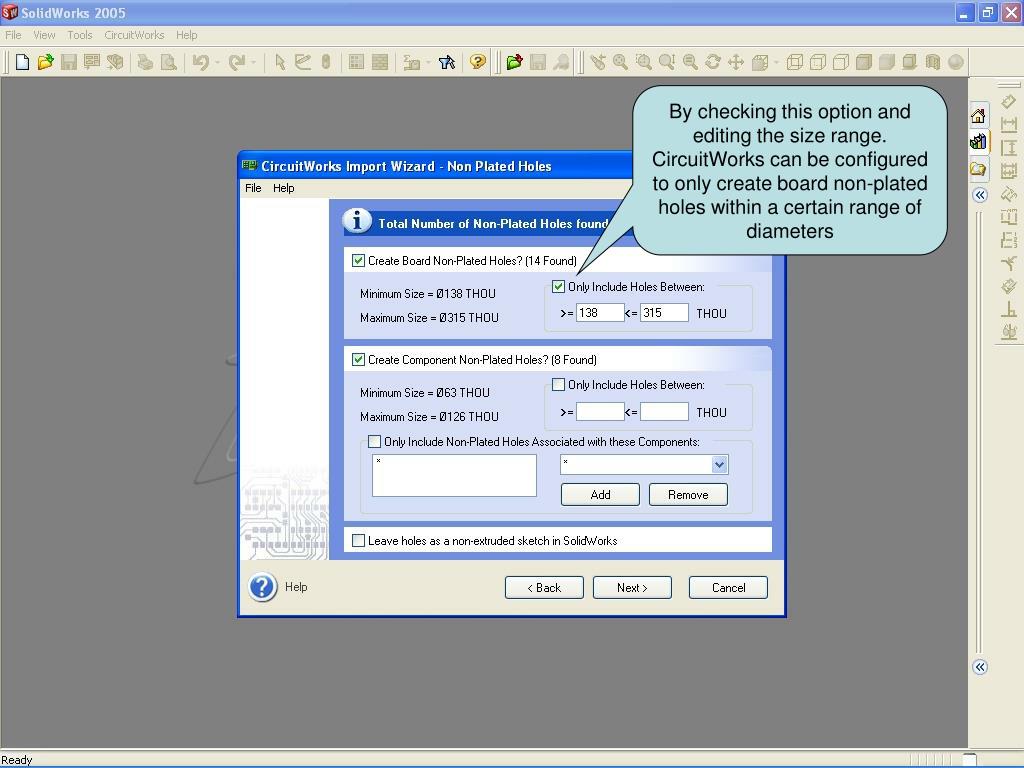Image resolution: width=1024 pixels, height=768 pixels.
Task: Check Leave holes as non-extruded sketch
Action: (x=358, y=540)
